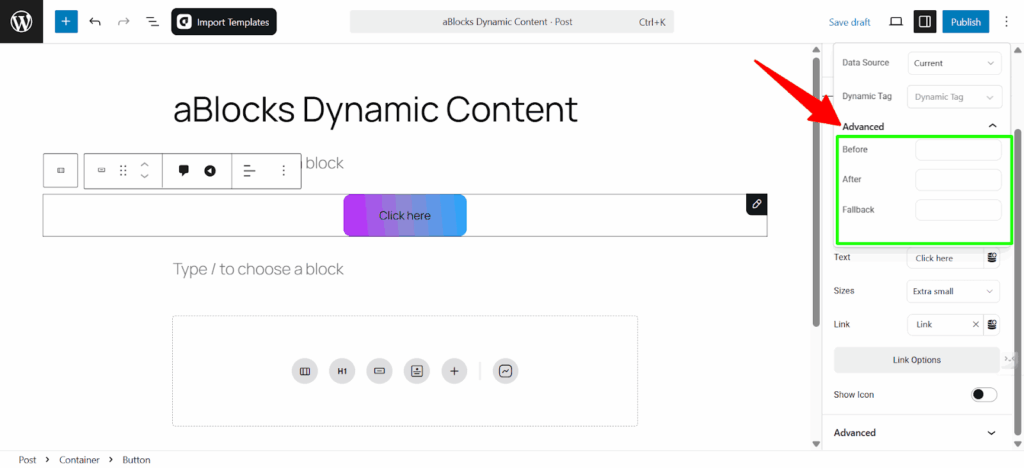Undo the last change

(95, 22)
